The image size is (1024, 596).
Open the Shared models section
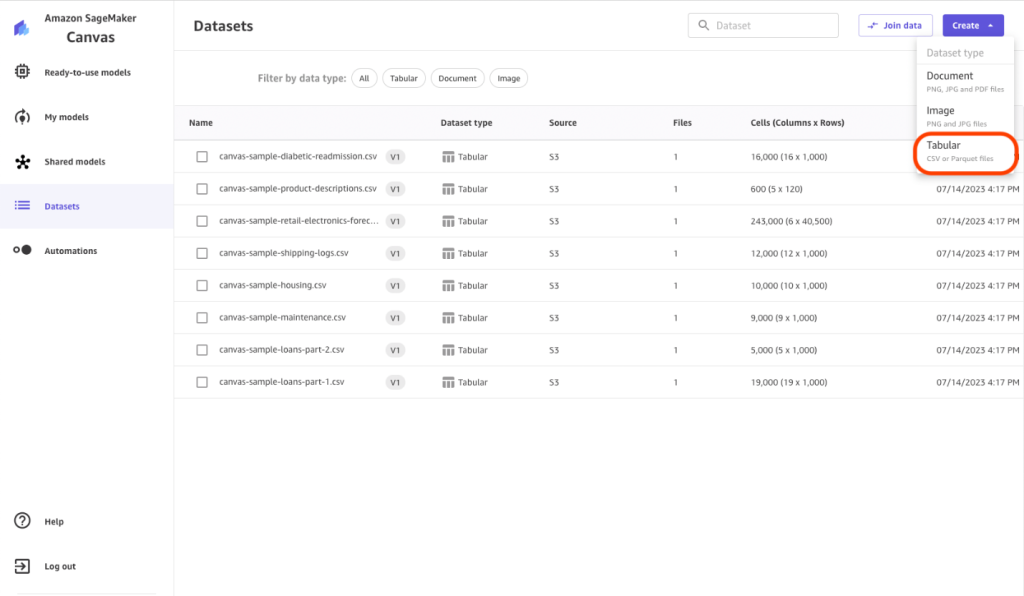[74, 161]
